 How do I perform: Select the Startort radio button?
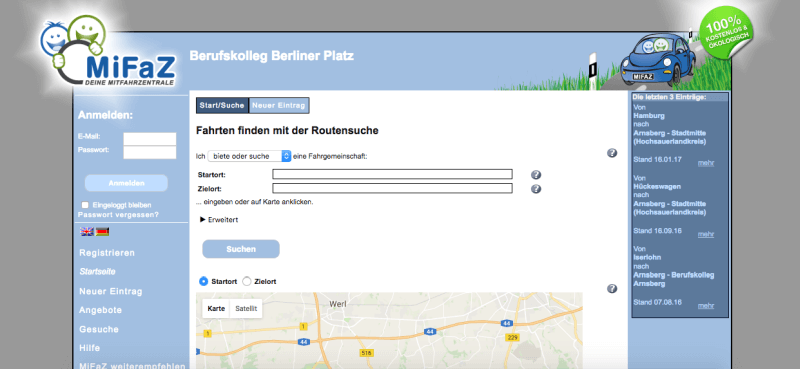204,281
